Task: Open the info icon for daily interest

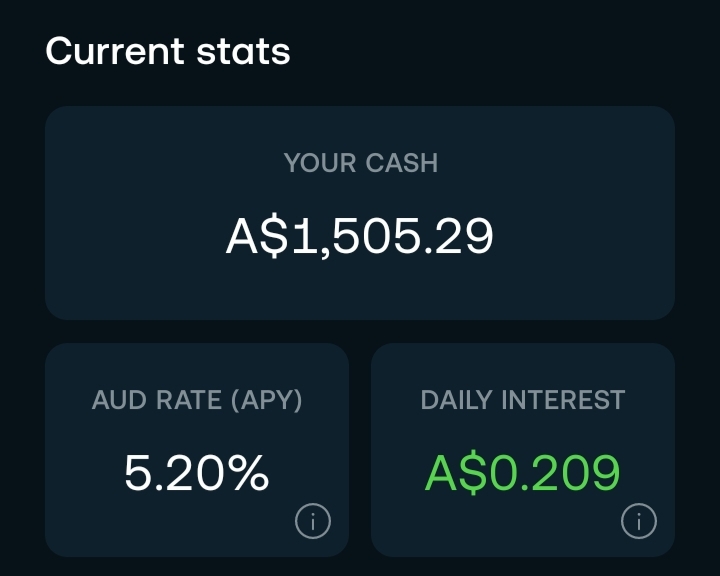Action: [x=639, y=521]
